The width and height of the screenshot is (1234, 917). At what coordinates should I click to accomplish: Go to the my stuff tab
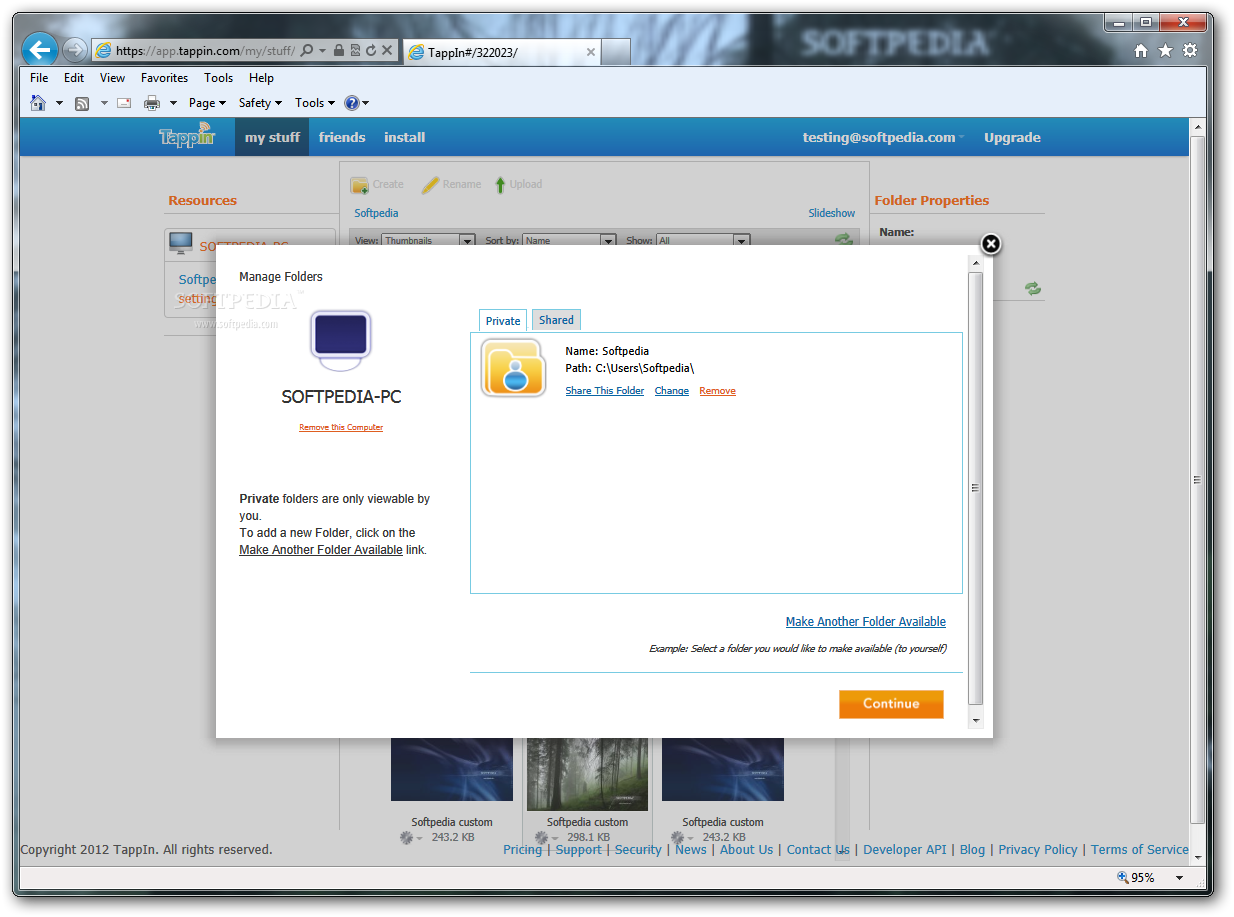point(271,137)
